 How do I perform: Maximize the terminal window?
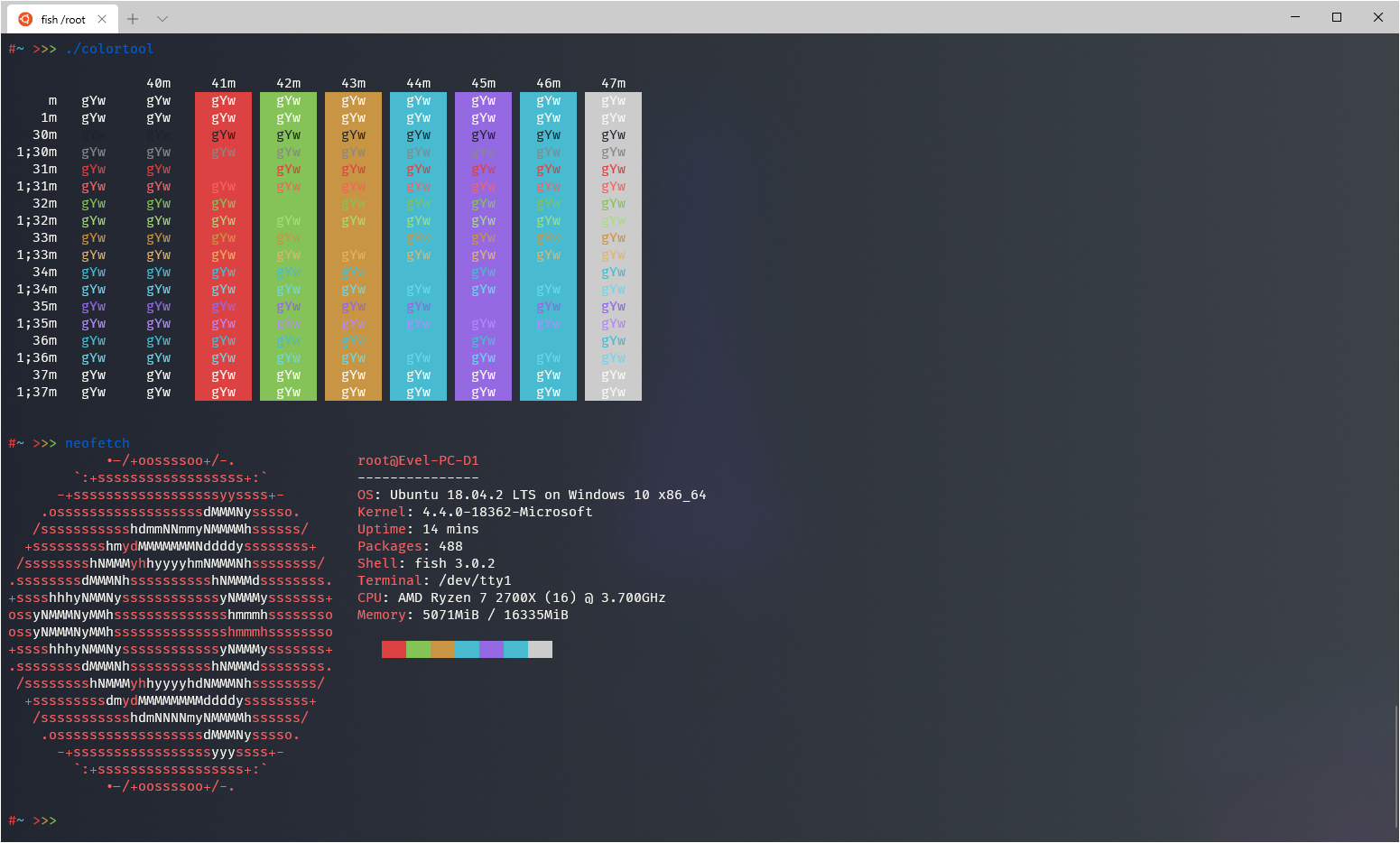(1337, 17)
